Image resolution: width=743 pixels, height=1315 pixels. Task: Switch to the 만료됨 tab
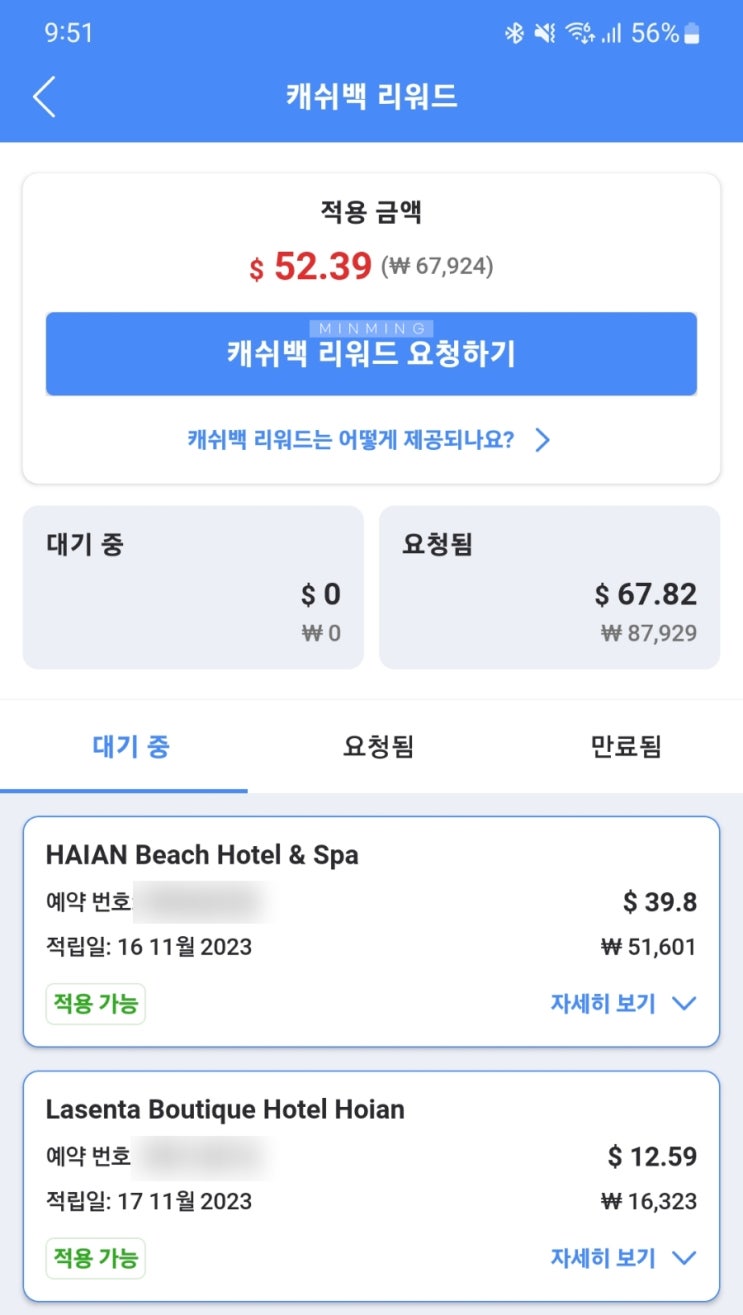(x=626, y=746)
